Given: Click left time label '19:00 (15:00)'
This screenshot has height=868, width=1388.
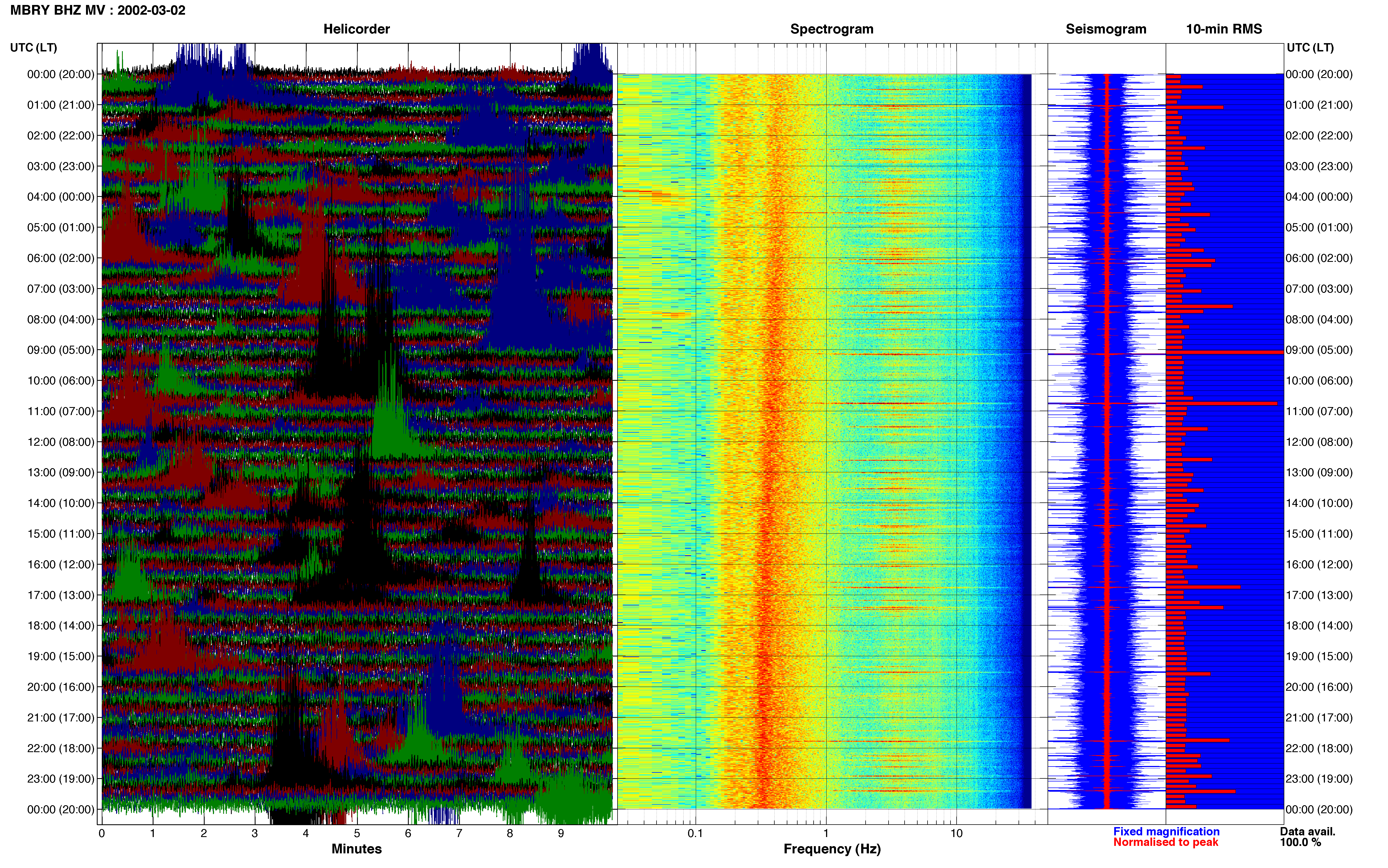Looking at the screenshot, I should point(61,656).
